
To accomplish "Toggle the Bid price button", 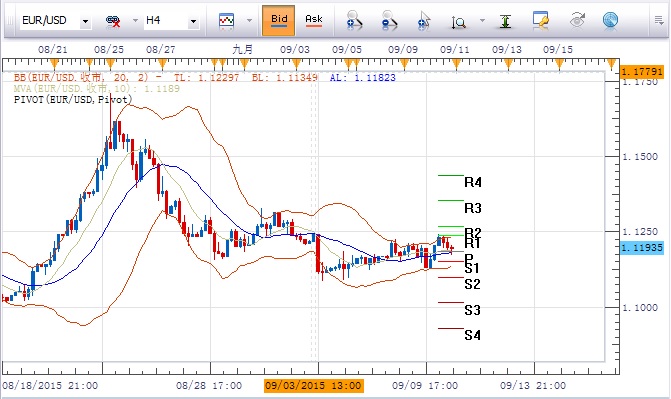I will point(279,20).
